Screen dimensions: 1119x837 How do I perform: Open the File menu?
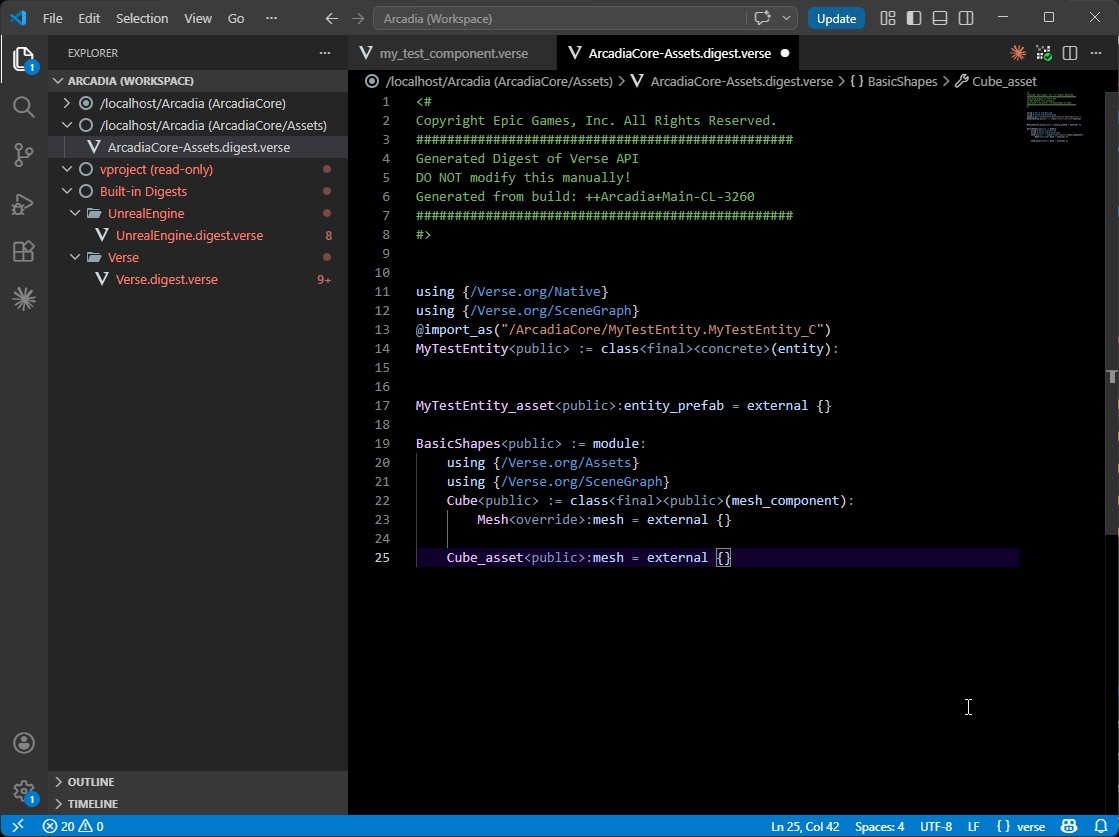click(x=53, y=19)
